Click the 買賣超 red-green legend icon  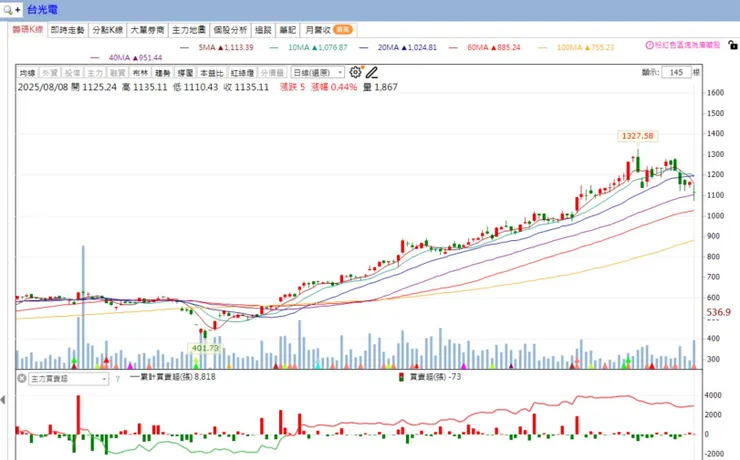402,377
